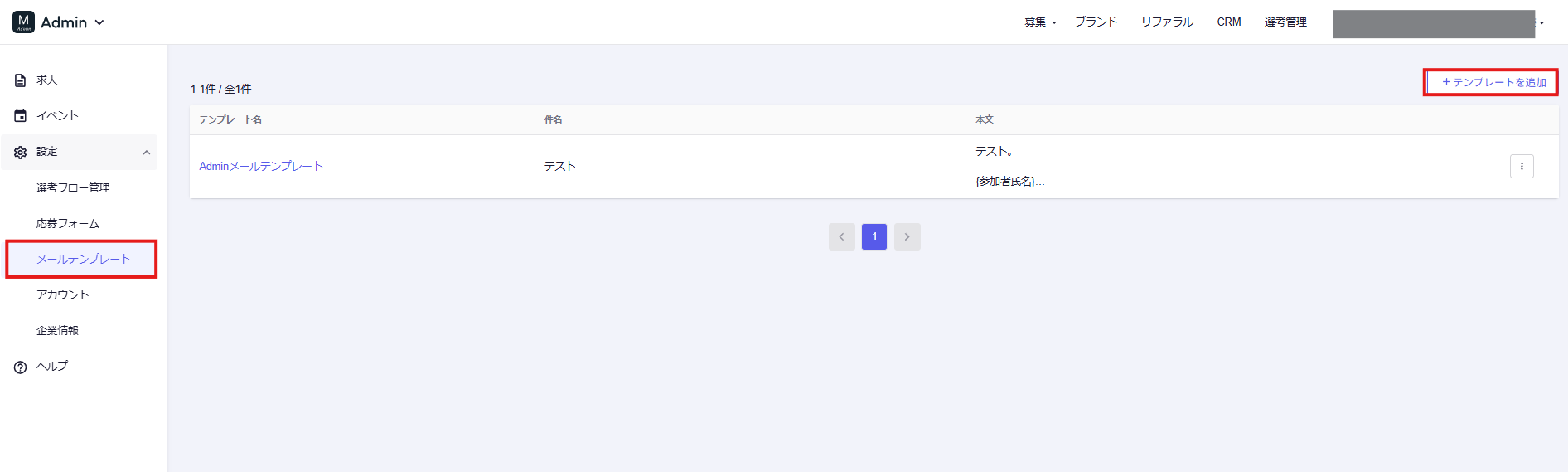Open the リファラル menu item
Image resolution: width=1568 pixels, height=472 pixels.
(x=1166, y=22)
